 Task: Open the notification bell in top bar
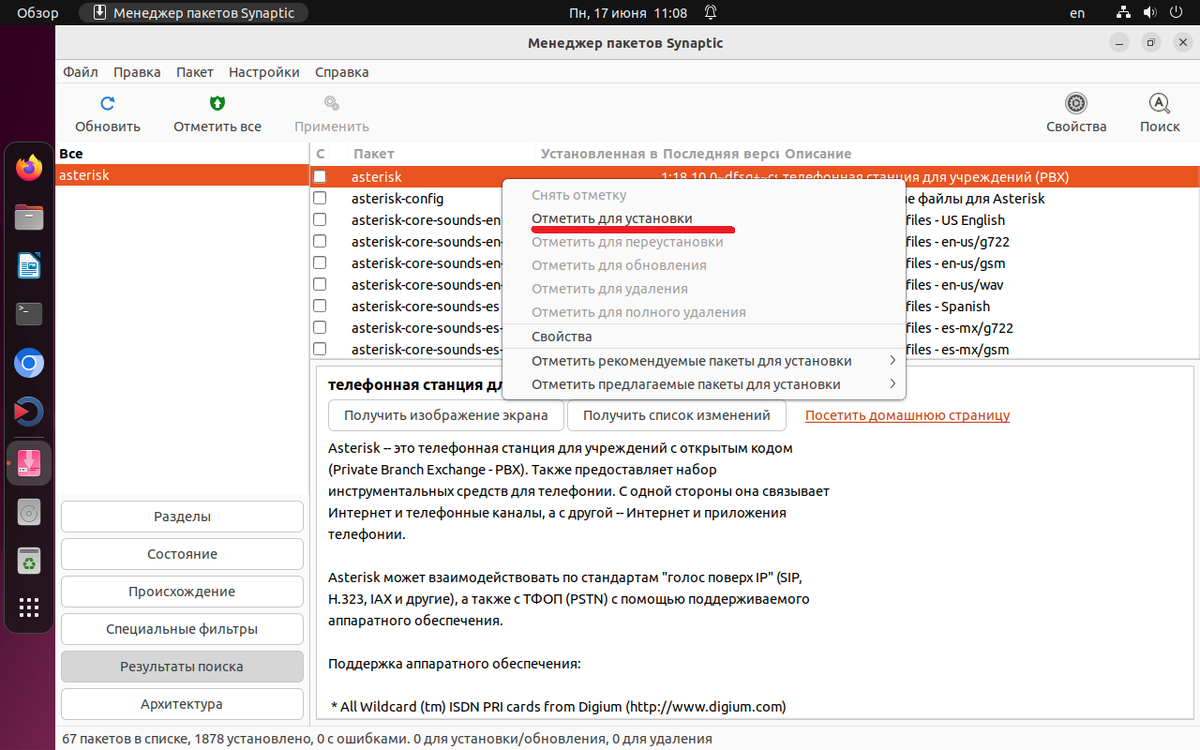click(710, 13)
